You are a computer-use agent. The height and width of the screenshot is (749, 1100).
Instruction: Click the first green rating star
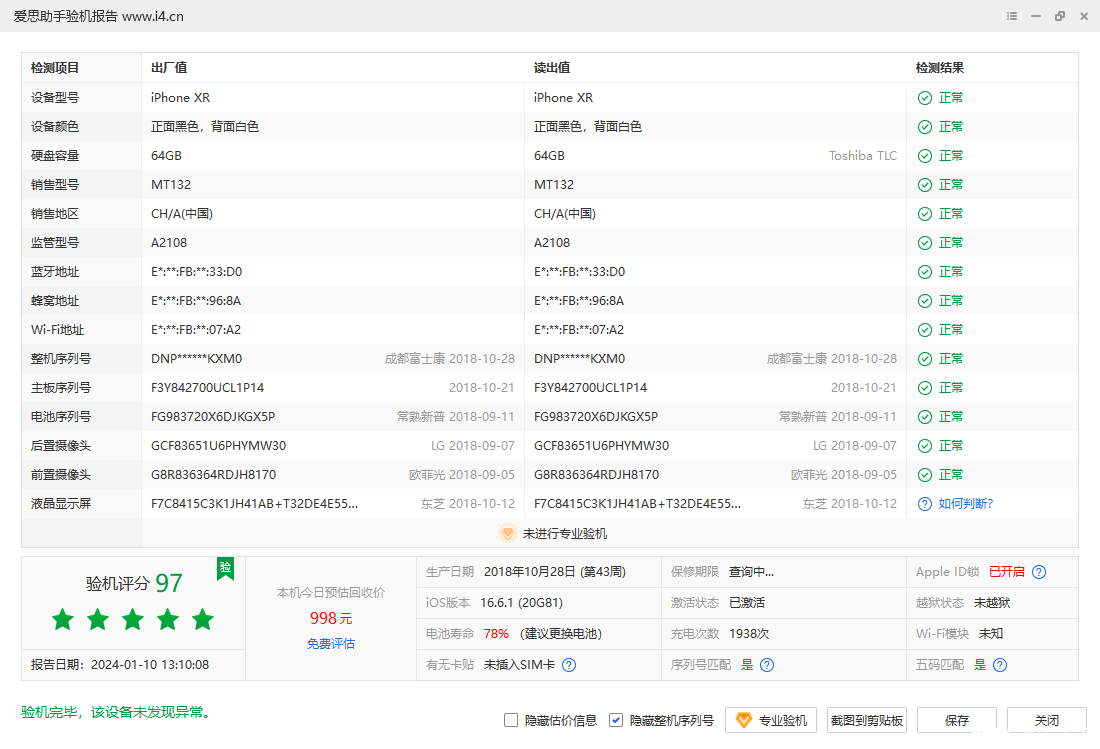pos(63,619)
